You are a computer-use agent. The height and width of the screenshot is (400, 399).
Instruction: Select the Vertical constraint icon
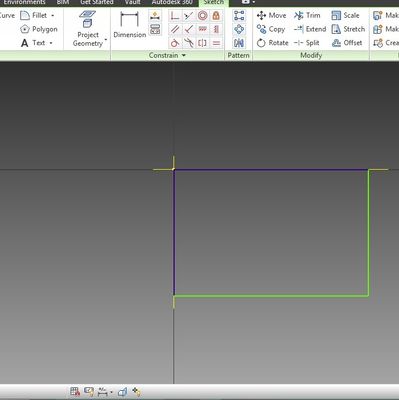(x=216, y=29)
